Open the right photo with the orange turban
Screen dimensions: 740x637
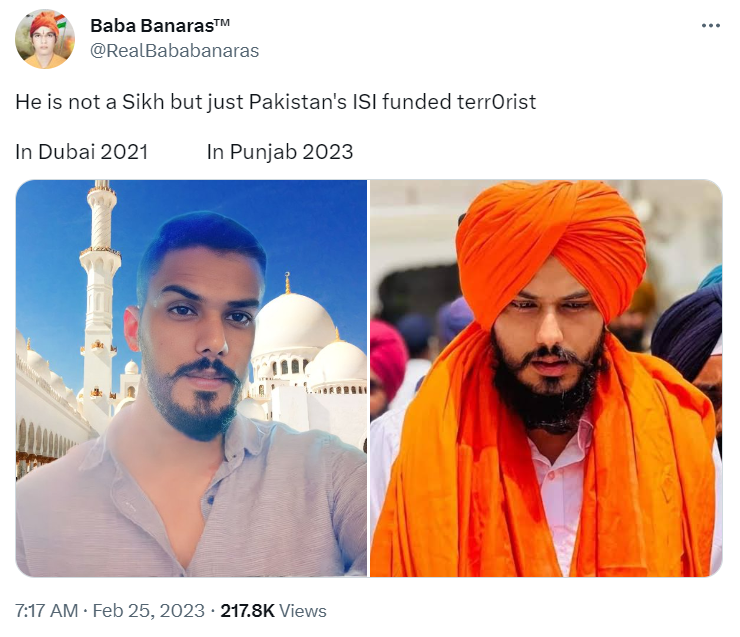[546, 378]
